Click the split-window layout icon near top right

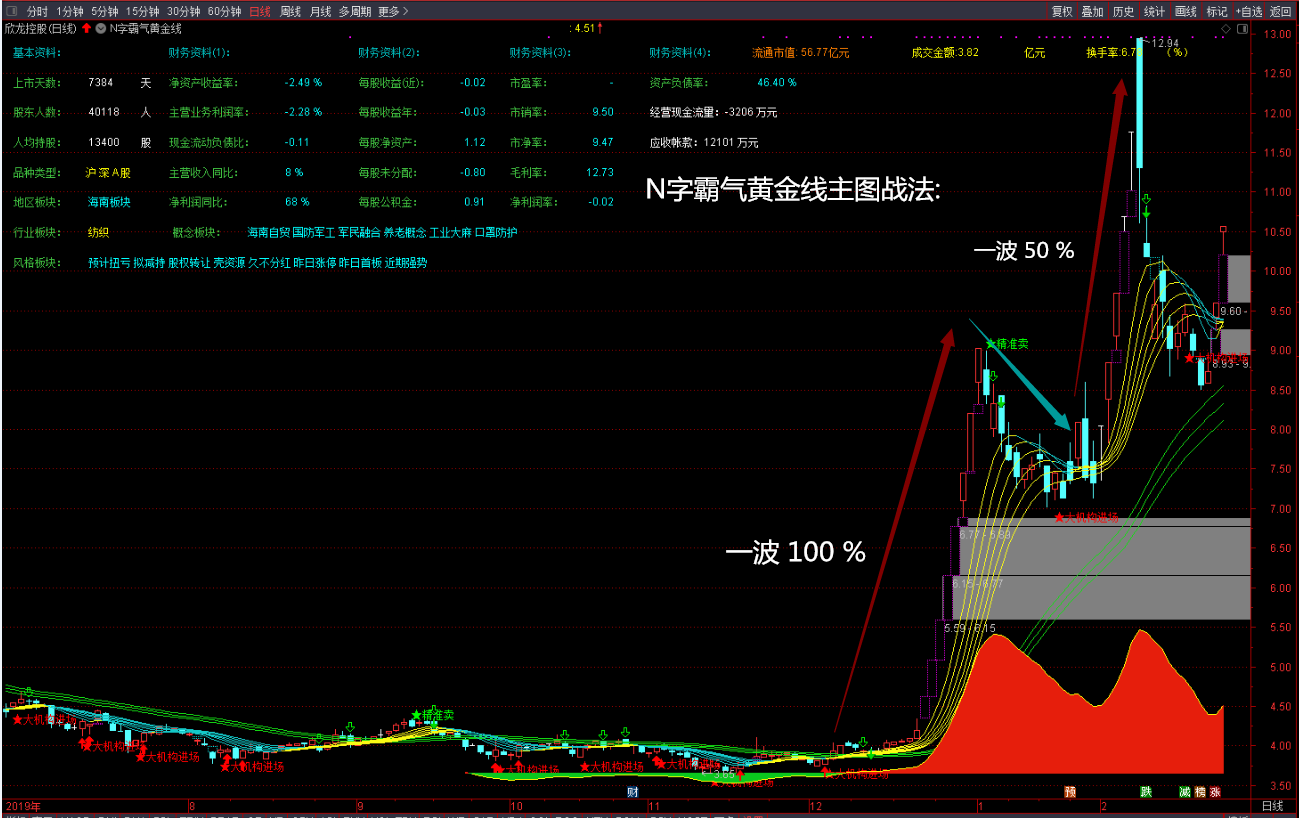(1243, 29)
